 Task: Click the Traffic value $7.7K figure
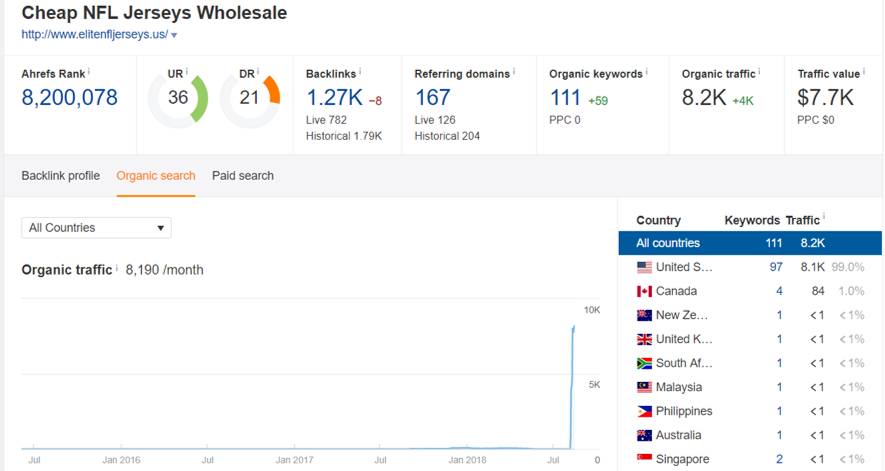(825, 98)
